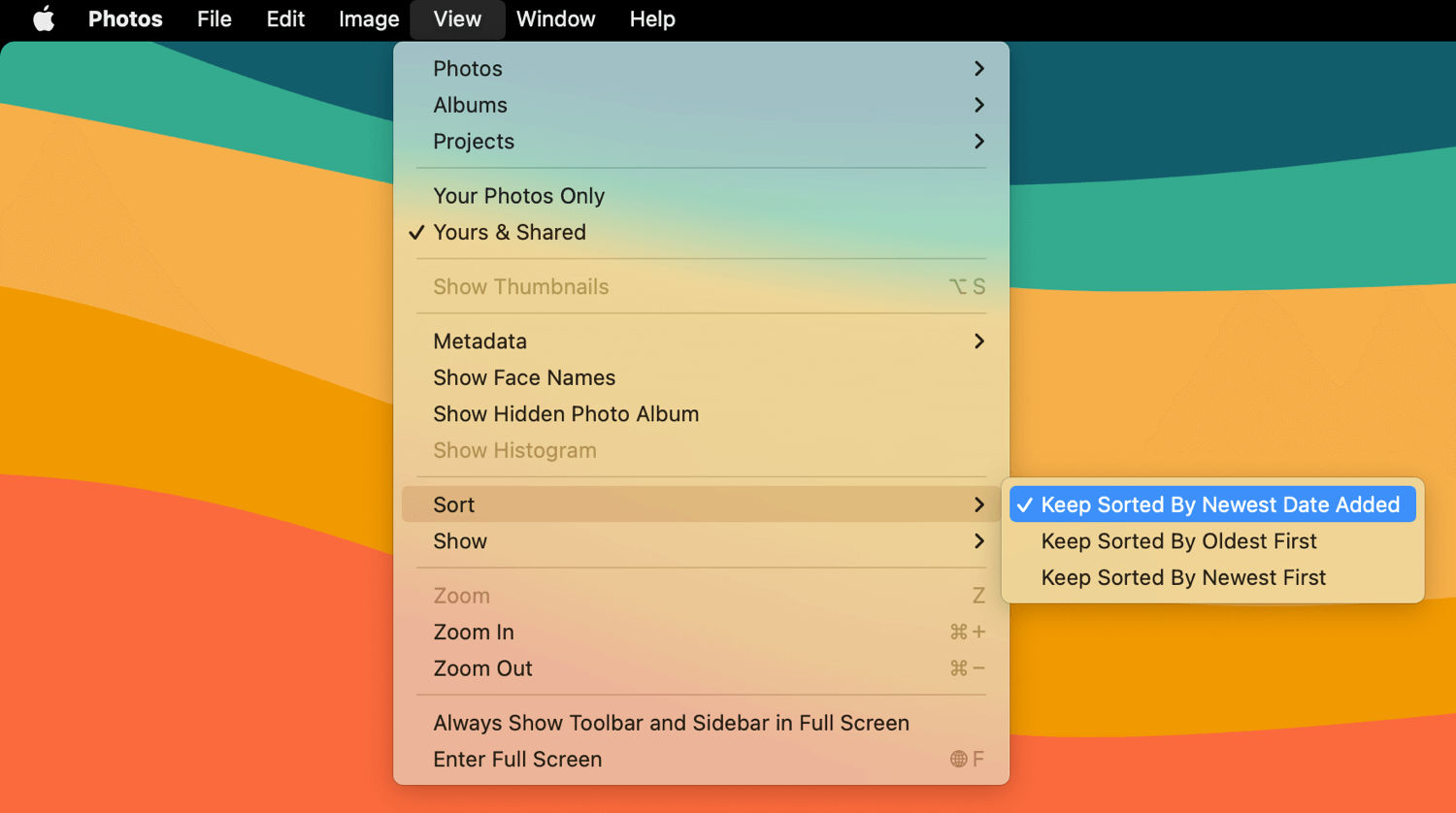This screenshot has width=1456, height=813.
Task: Choose Show Face Names
Action: [524, 377]
